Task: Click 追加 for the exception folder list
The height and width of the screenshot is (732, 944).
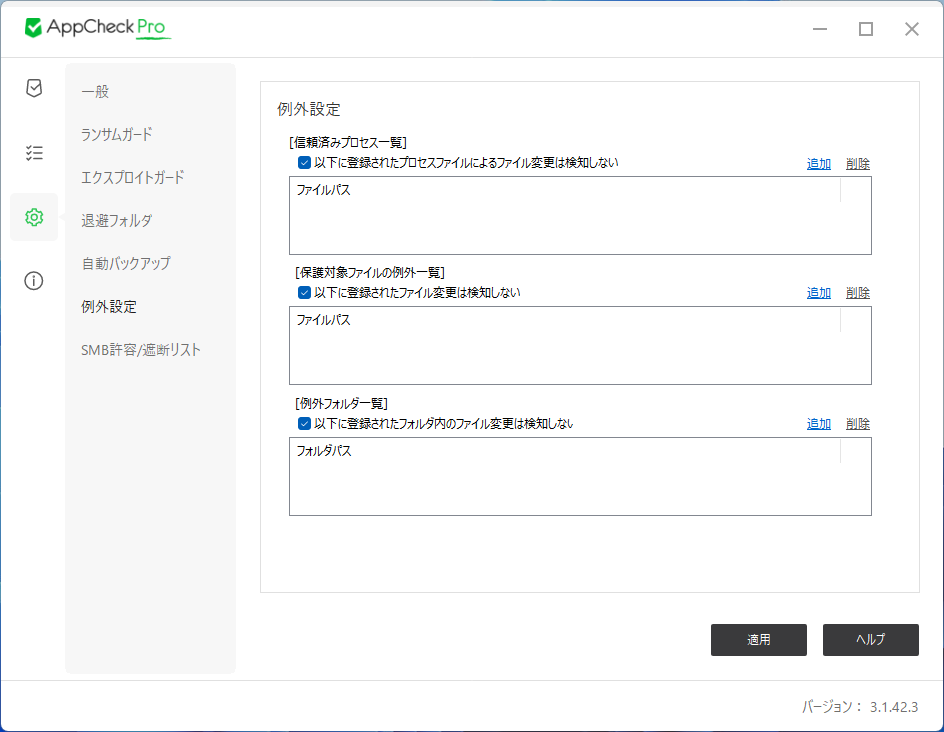Action: pos(817,423)
